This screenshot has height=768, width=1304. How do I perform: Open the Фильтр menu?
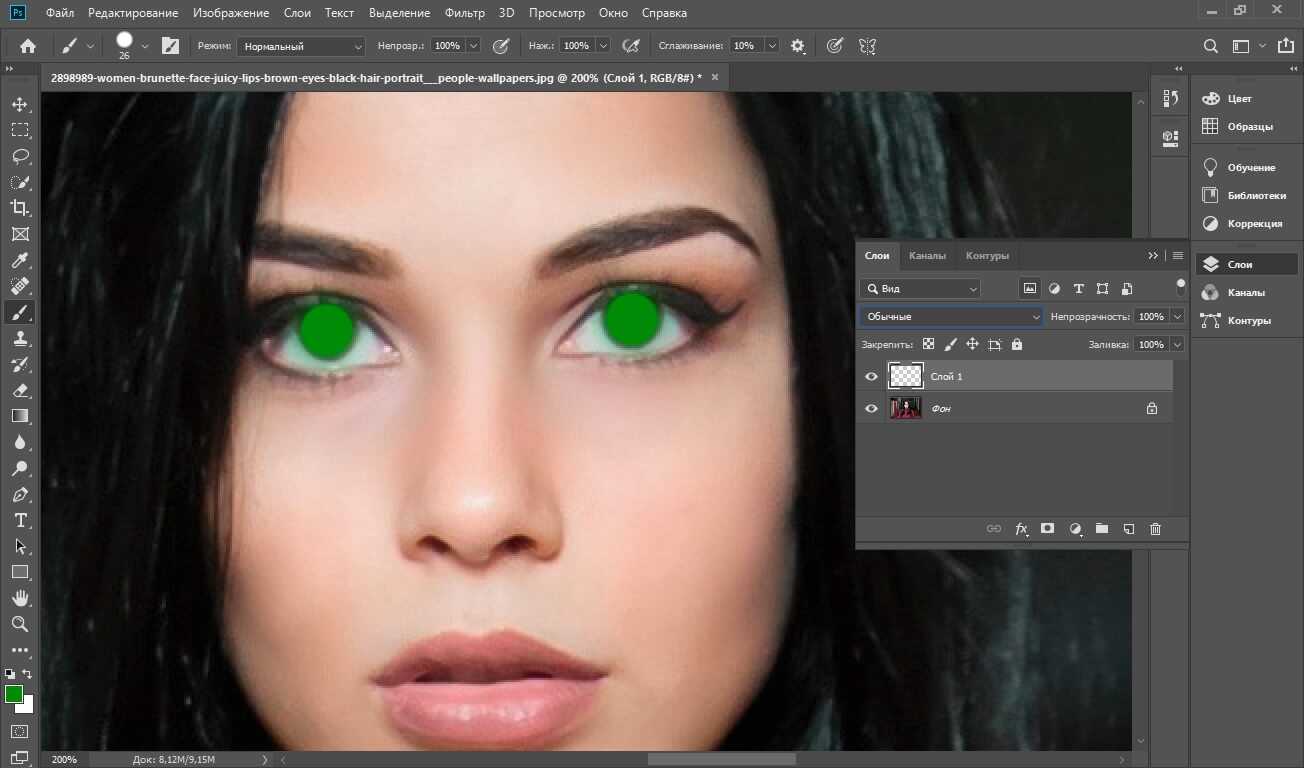[464, 13]
